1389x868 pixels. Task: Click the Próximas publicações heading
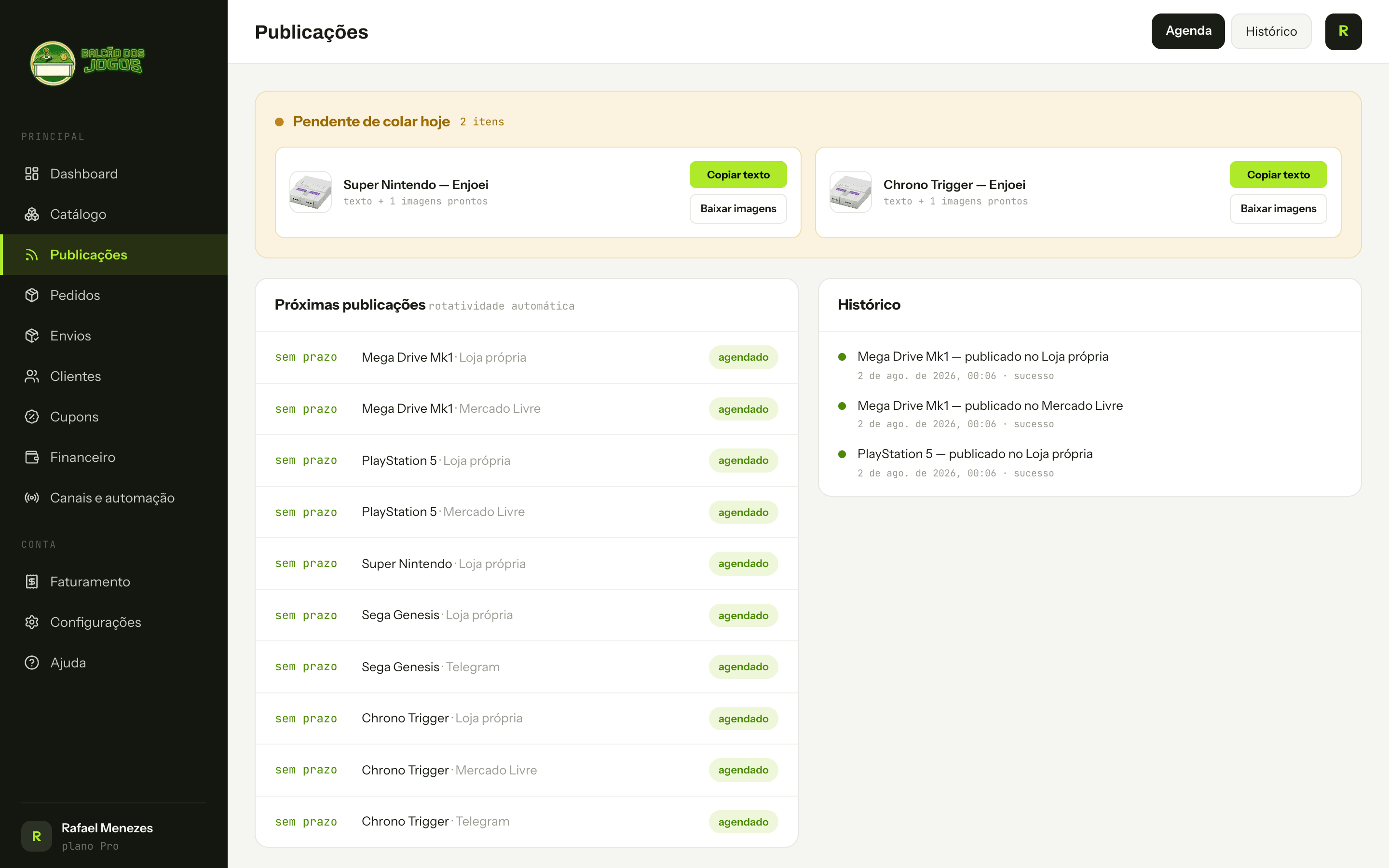click(x=350, y=305)
